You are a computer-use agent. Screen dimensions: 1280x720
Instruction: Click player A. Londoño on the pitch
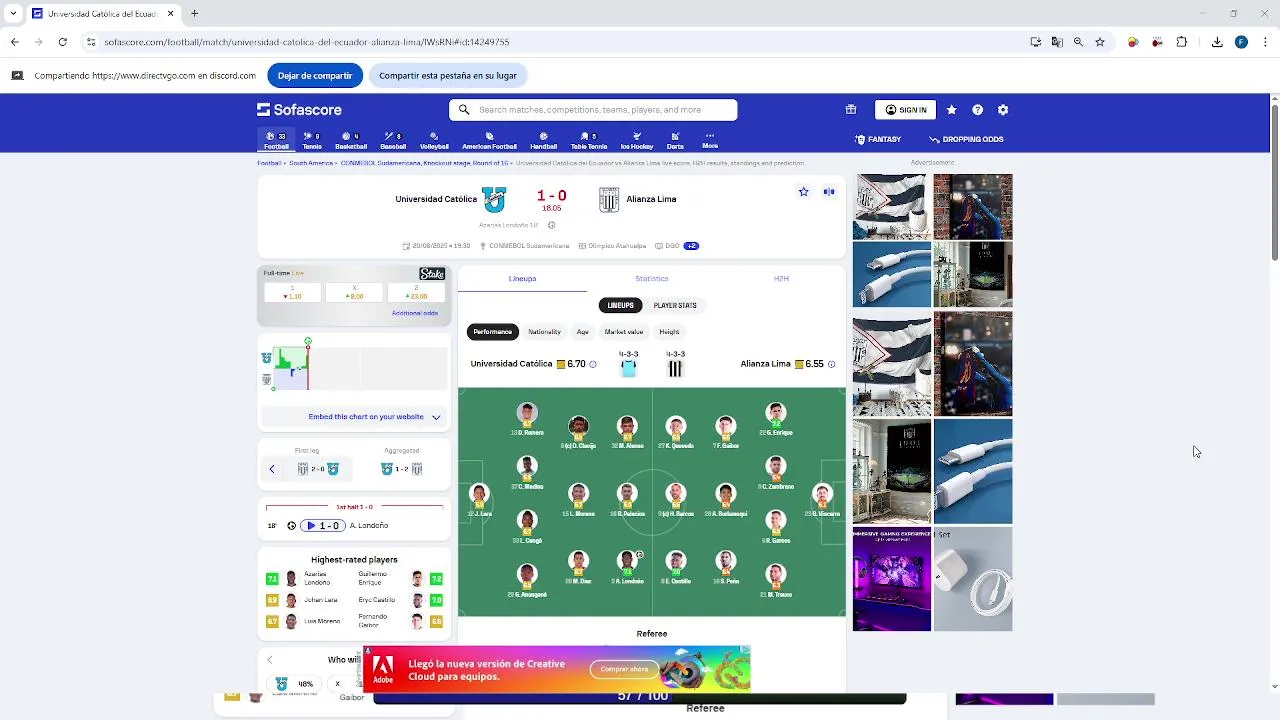pos(627,567)
